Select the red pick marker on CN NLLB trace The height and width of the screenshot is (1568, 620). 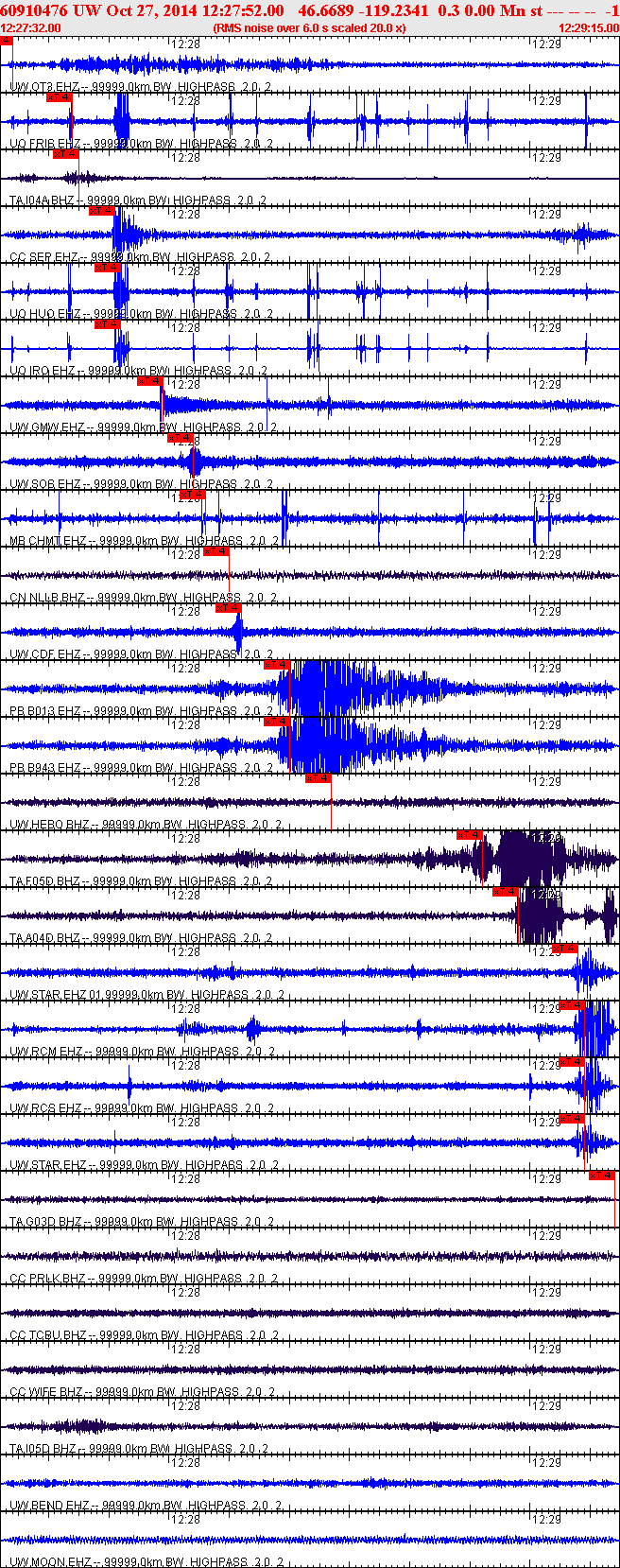coord(215,551)
